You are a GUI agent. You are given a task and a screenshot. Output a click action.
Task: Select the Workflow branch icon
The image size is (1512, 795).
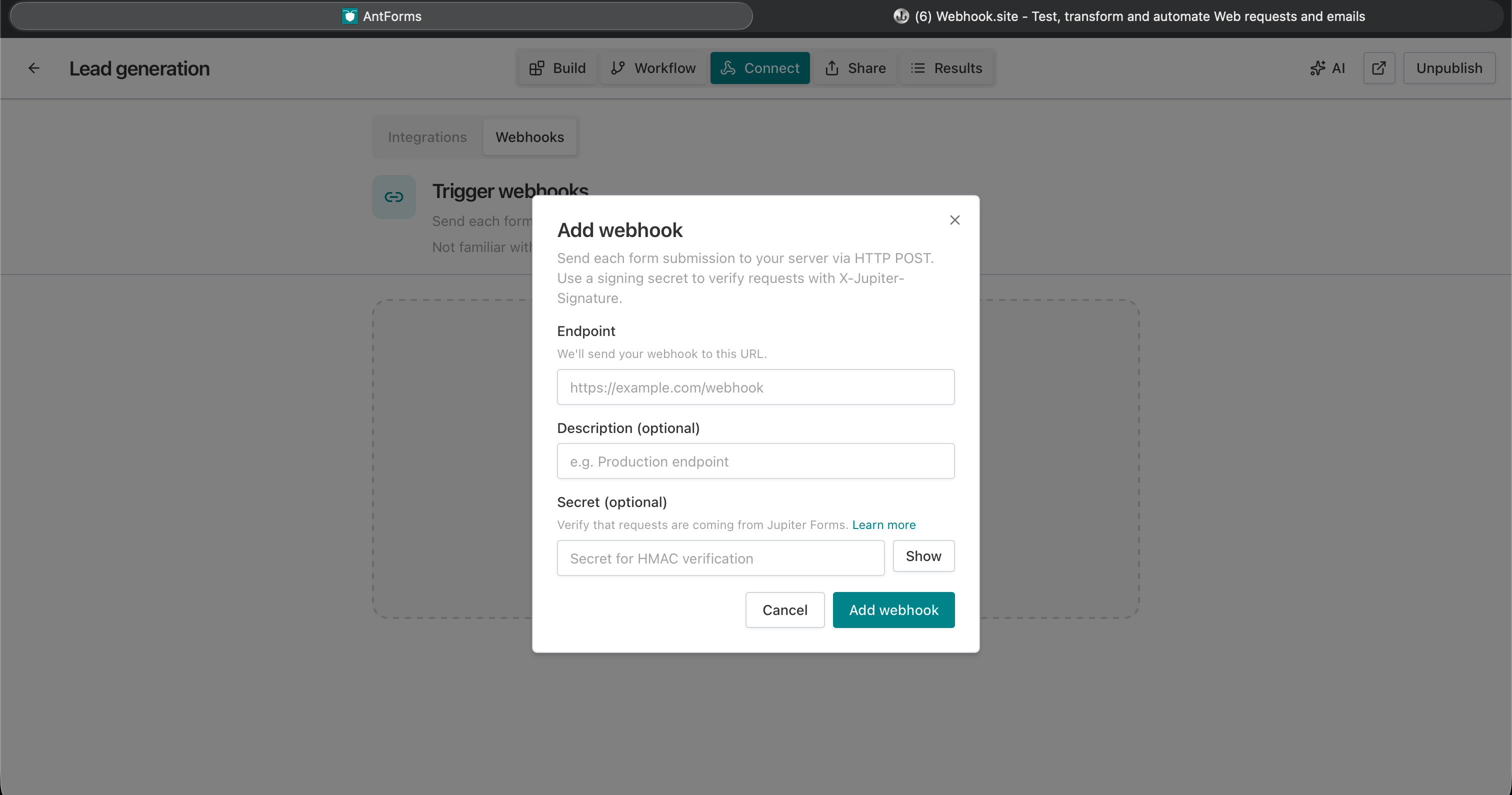(x=618, y=68)
